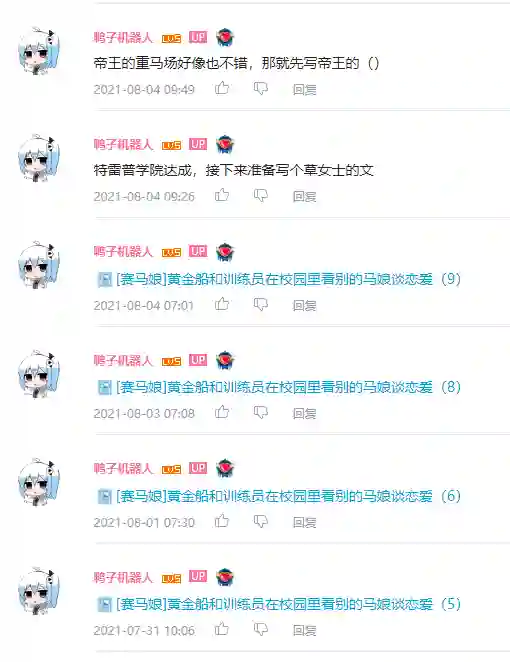
Task: Reply to the comment posted 2021-08-03 07:08
Action: coord(304,413)
